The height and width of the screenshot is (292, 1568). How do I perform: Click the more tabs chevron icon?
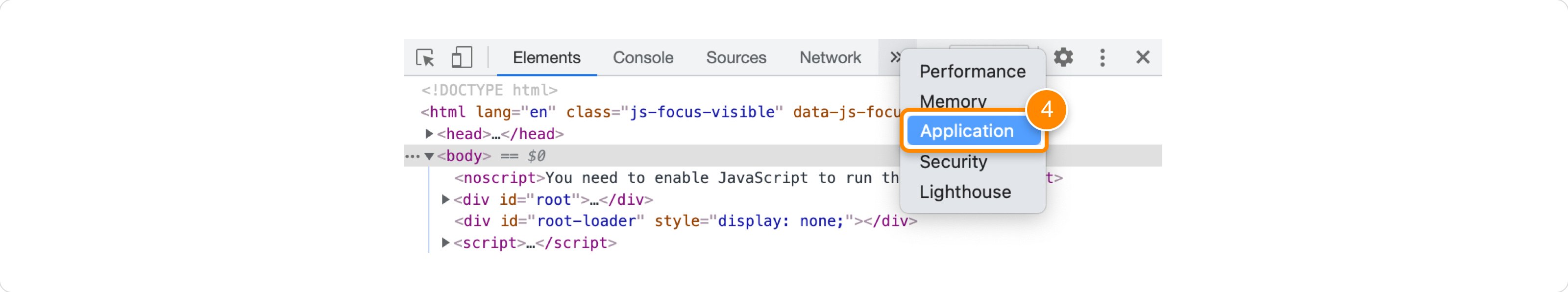click(x=894, y=57)
